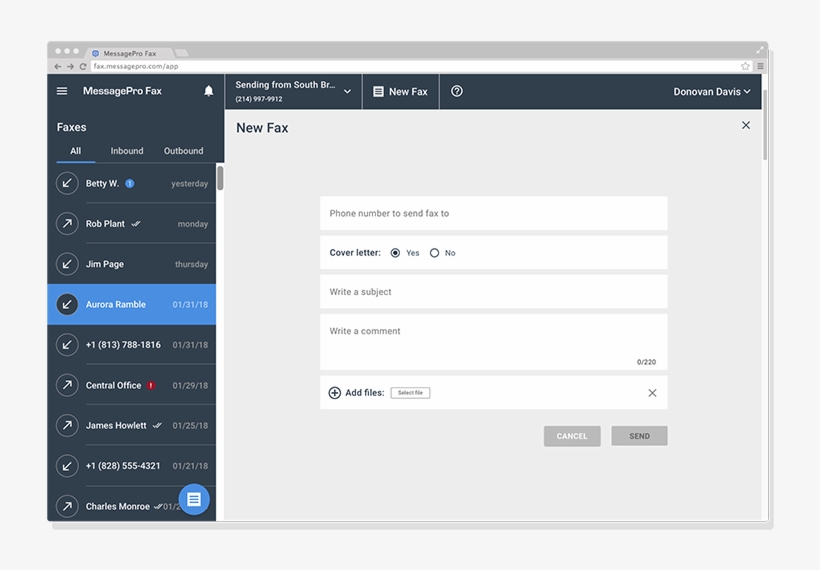Click the notifications bell icon
Viewport: 820px width, 570px height.
click(209, 91)
